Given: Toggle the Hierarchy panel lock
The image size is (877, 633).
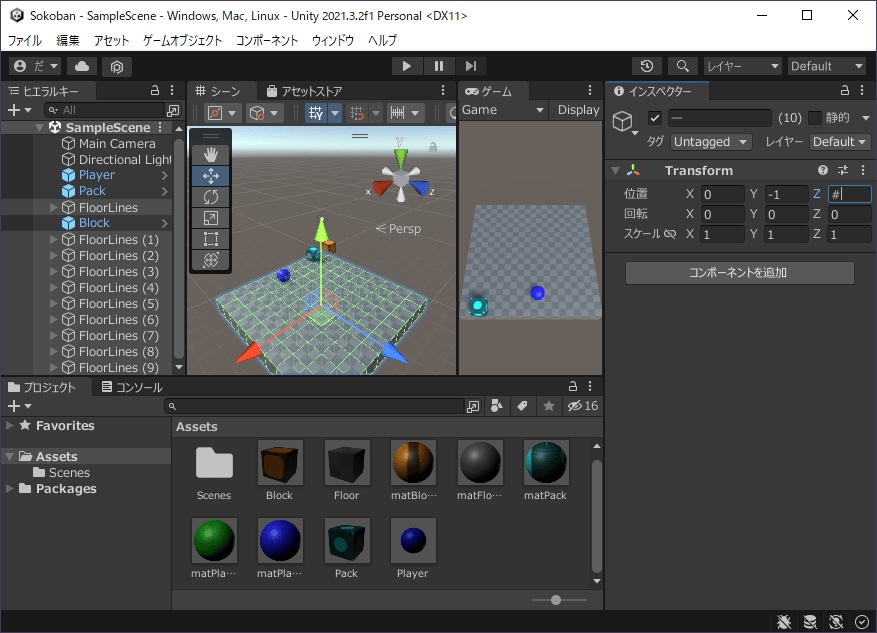Looking at the screenshot, I should pyautogui.click(x=155, y=91).
